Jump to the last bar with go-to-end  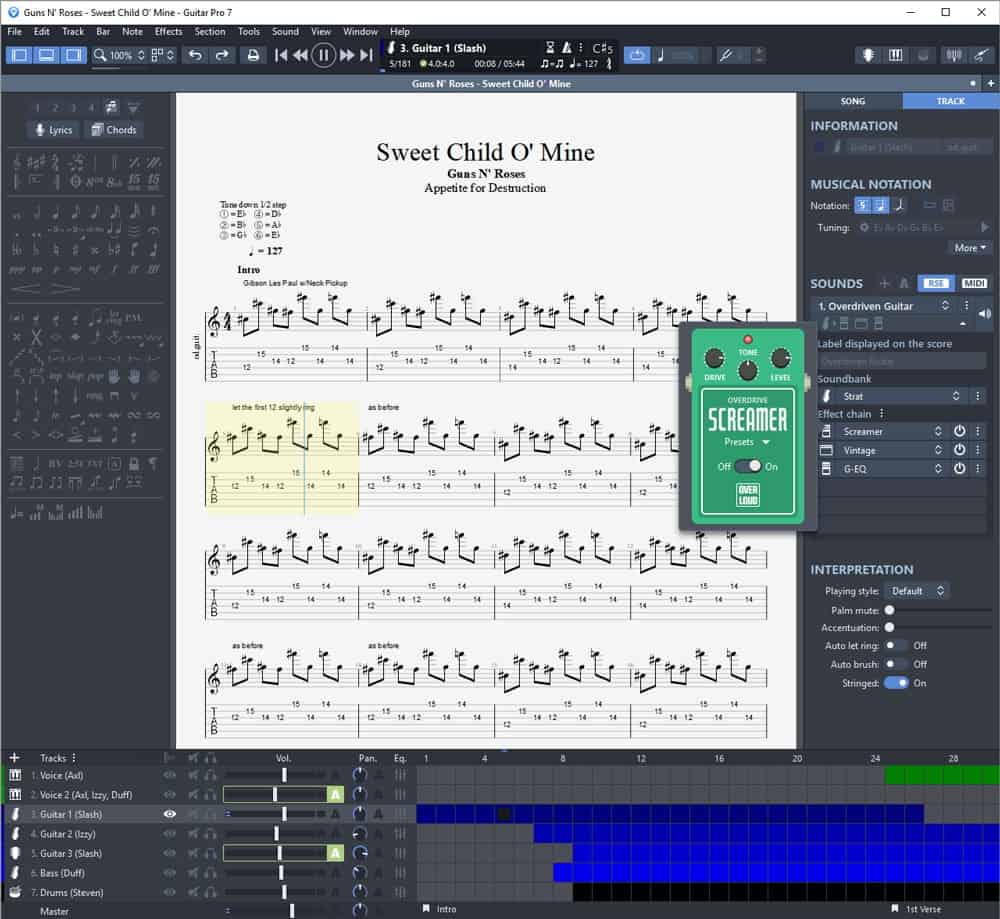[x=366, y=55]
